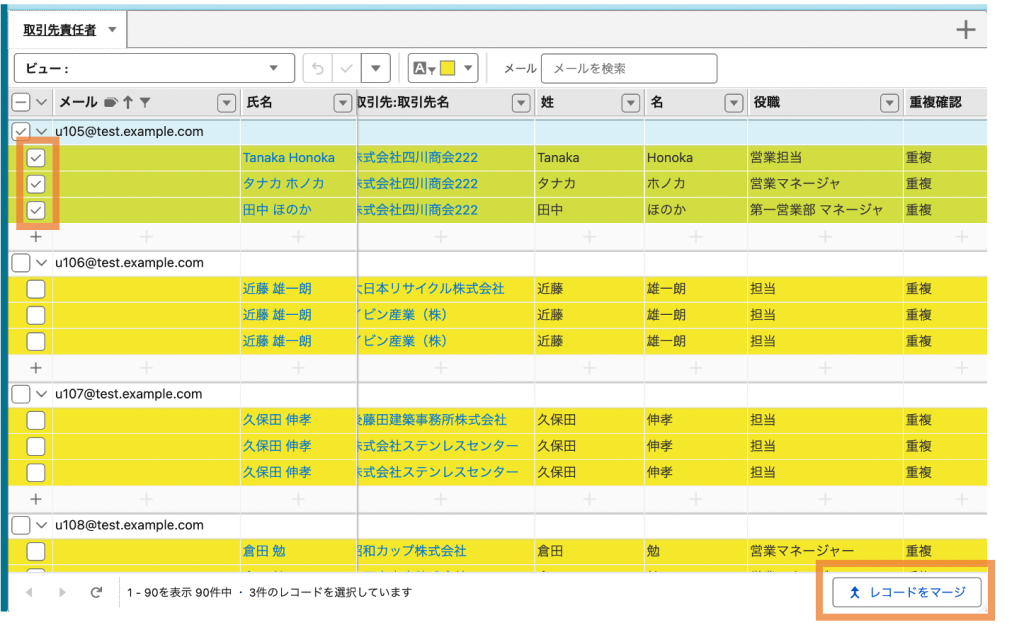The width and height of the screenshot is (1024, 637).
Task: Click the yellow highlight color swatch
Action: coord(448,68)
